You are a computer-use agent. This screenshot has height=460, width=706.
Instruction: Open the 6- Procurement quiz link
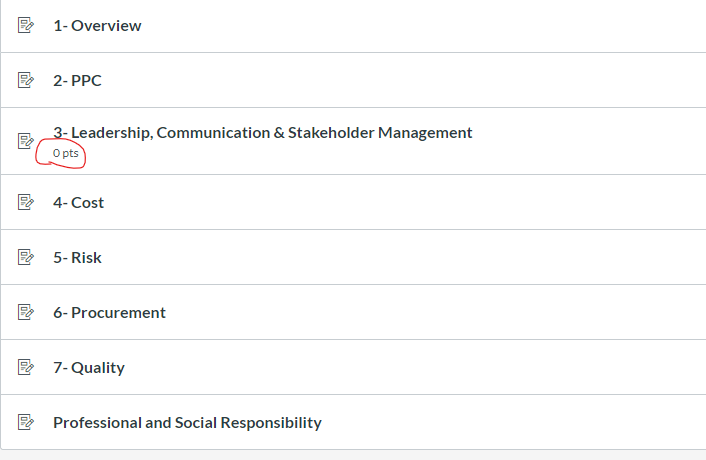coord(109,313)
